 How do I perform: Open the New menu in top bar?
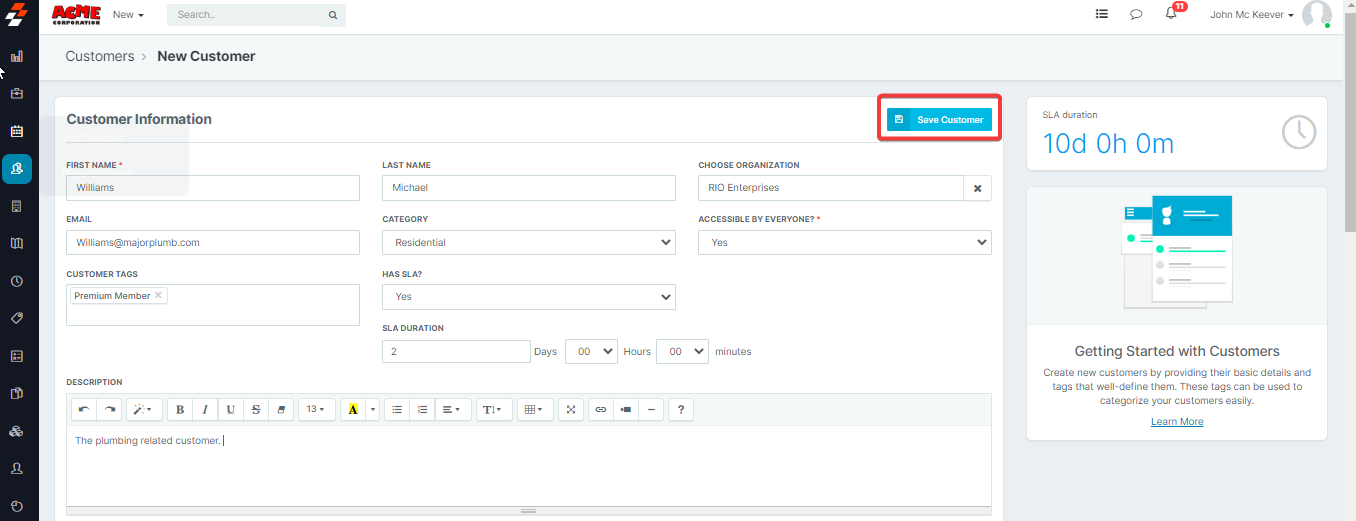(128, 15)
